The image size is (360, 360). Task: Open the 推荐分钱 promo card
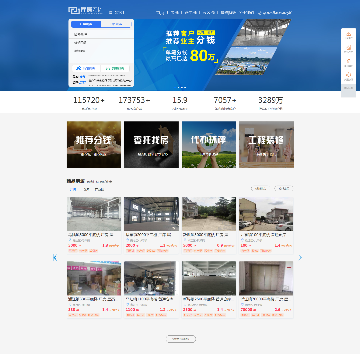pos(94,144)
